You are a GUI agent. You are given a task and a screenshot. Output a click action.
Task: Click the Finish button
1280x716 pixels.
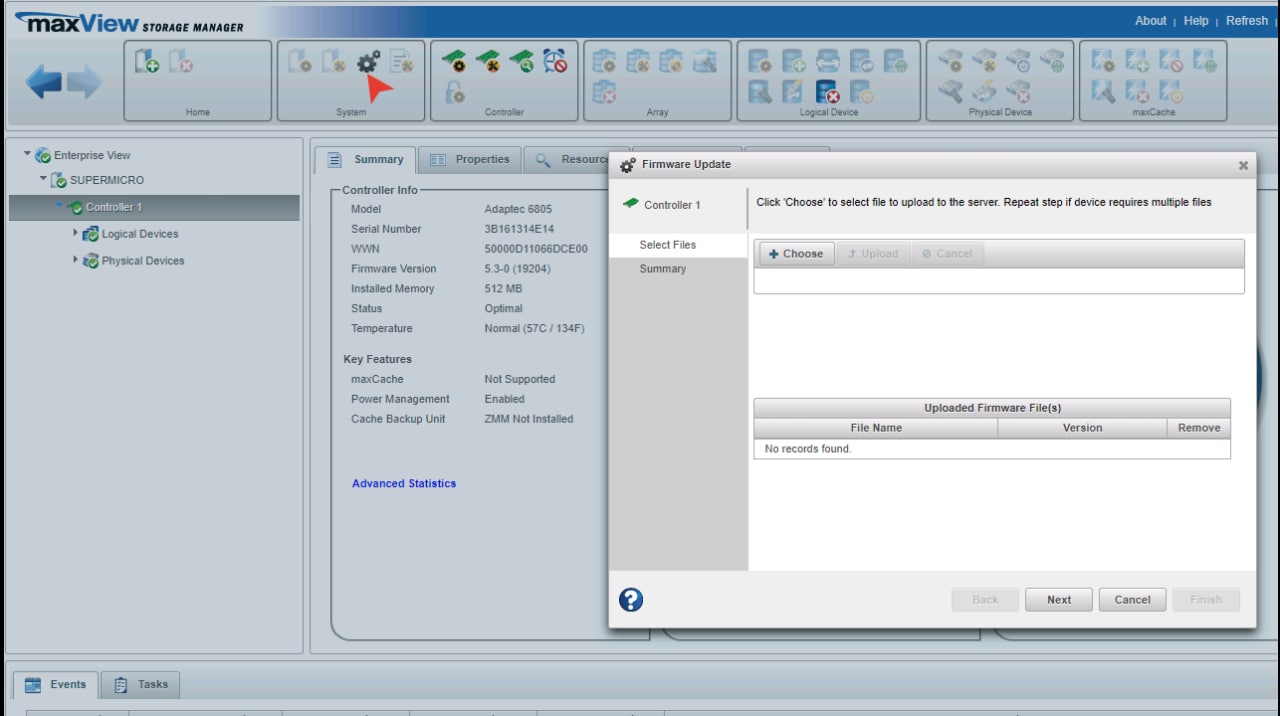(1206, 600)
